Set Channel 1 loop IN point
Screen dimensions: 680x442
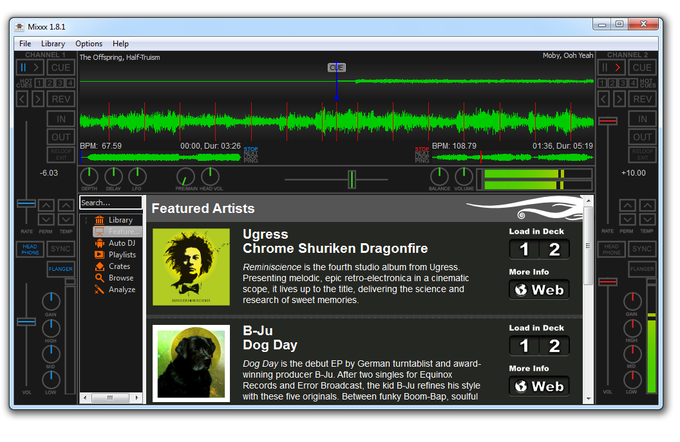point(61,119)
